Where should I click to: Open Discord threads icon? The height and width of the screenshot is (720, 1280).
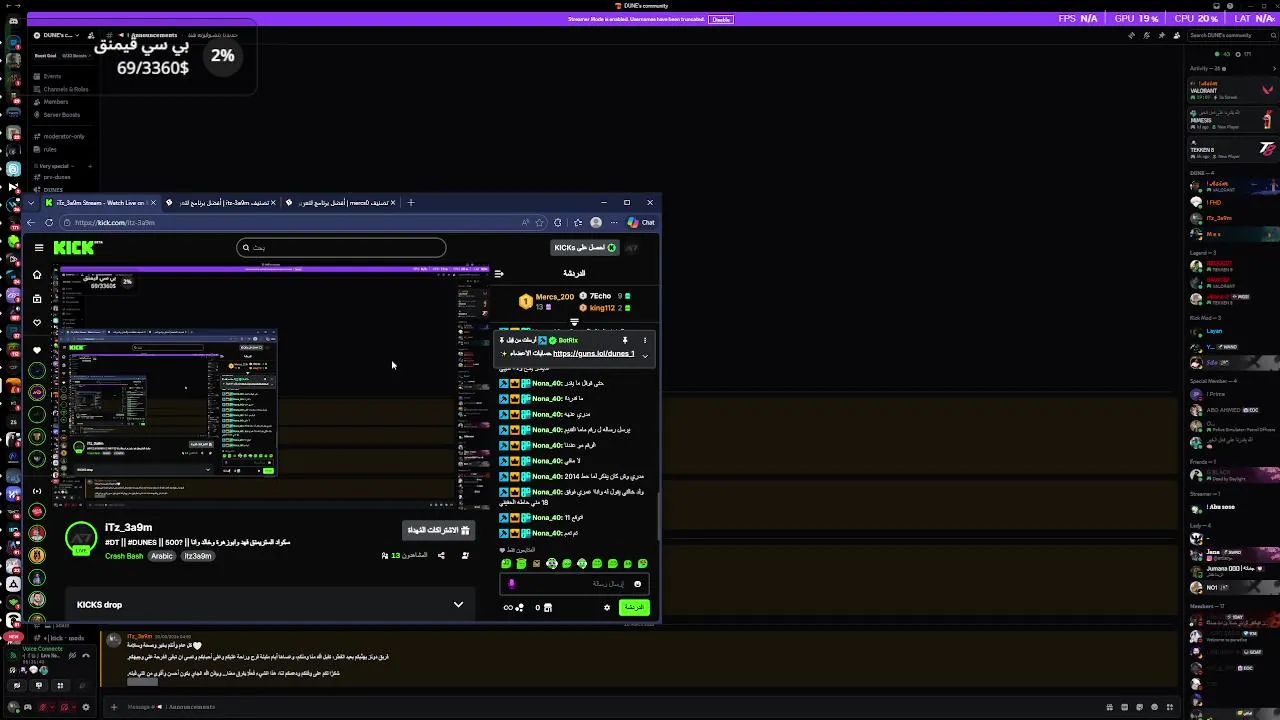1131,35
